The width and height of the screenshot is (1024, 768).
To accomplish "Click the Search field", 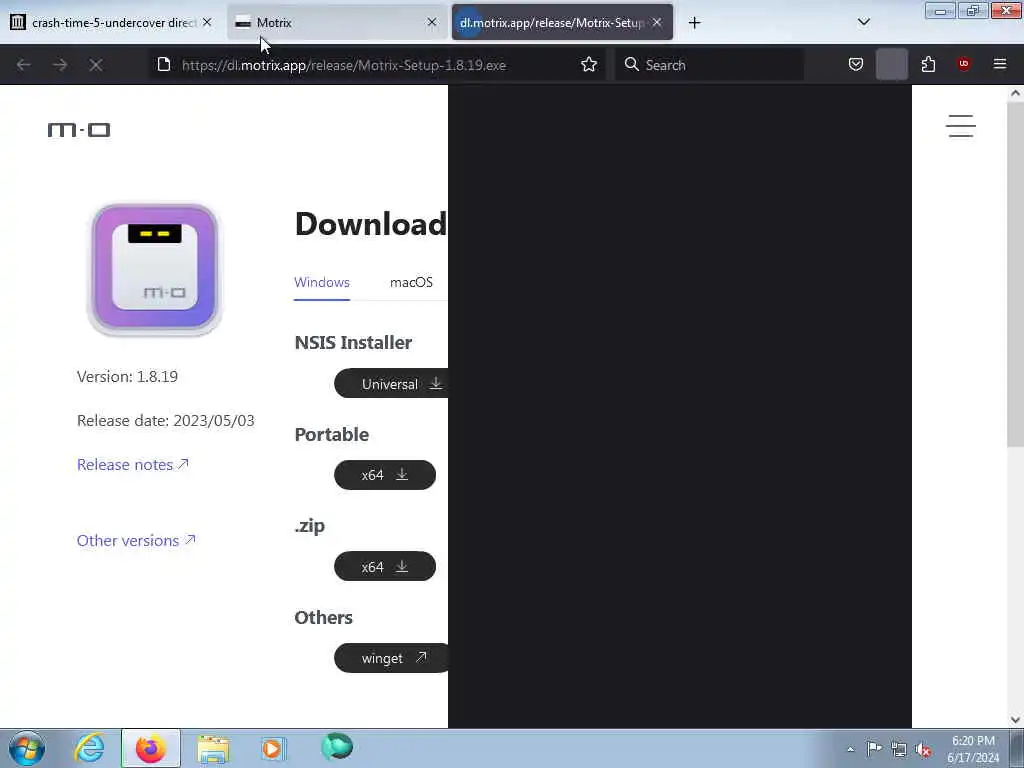I will 709,65.
